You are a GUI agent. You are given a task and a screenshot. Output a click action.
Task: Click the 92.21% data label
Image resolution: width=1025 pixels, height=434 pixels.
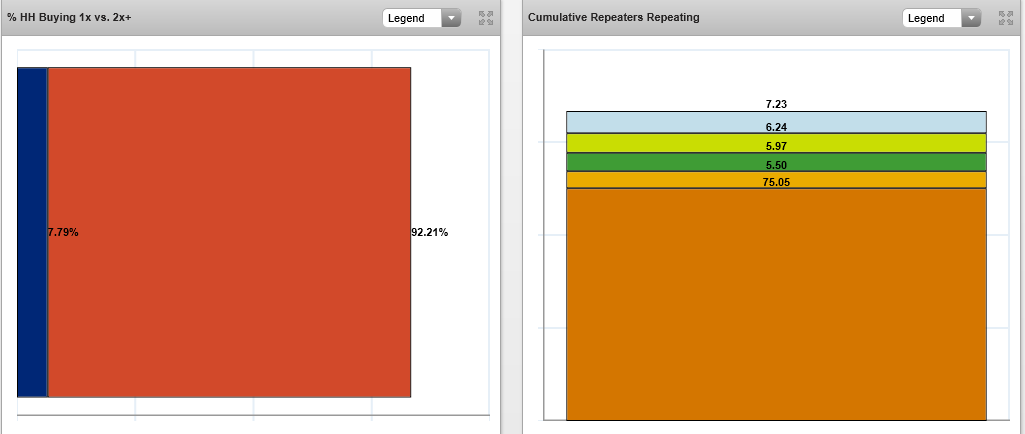pyautogui.click(x=430, y=233)
